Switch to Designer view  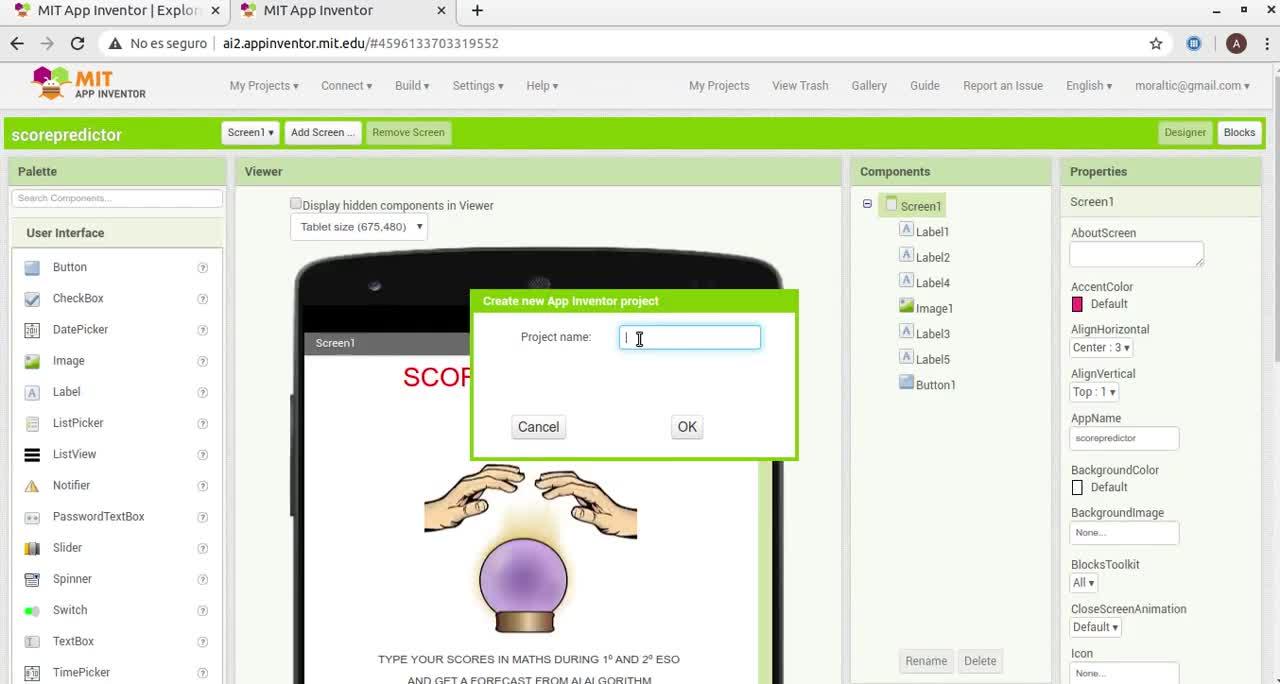tap(1185, 132)
